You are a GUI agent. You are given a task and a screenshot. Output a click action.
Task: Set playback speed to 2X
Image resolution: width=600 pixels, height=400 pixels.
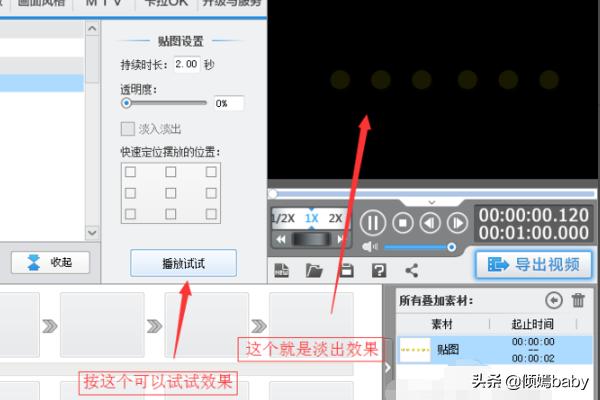[335, 219]
